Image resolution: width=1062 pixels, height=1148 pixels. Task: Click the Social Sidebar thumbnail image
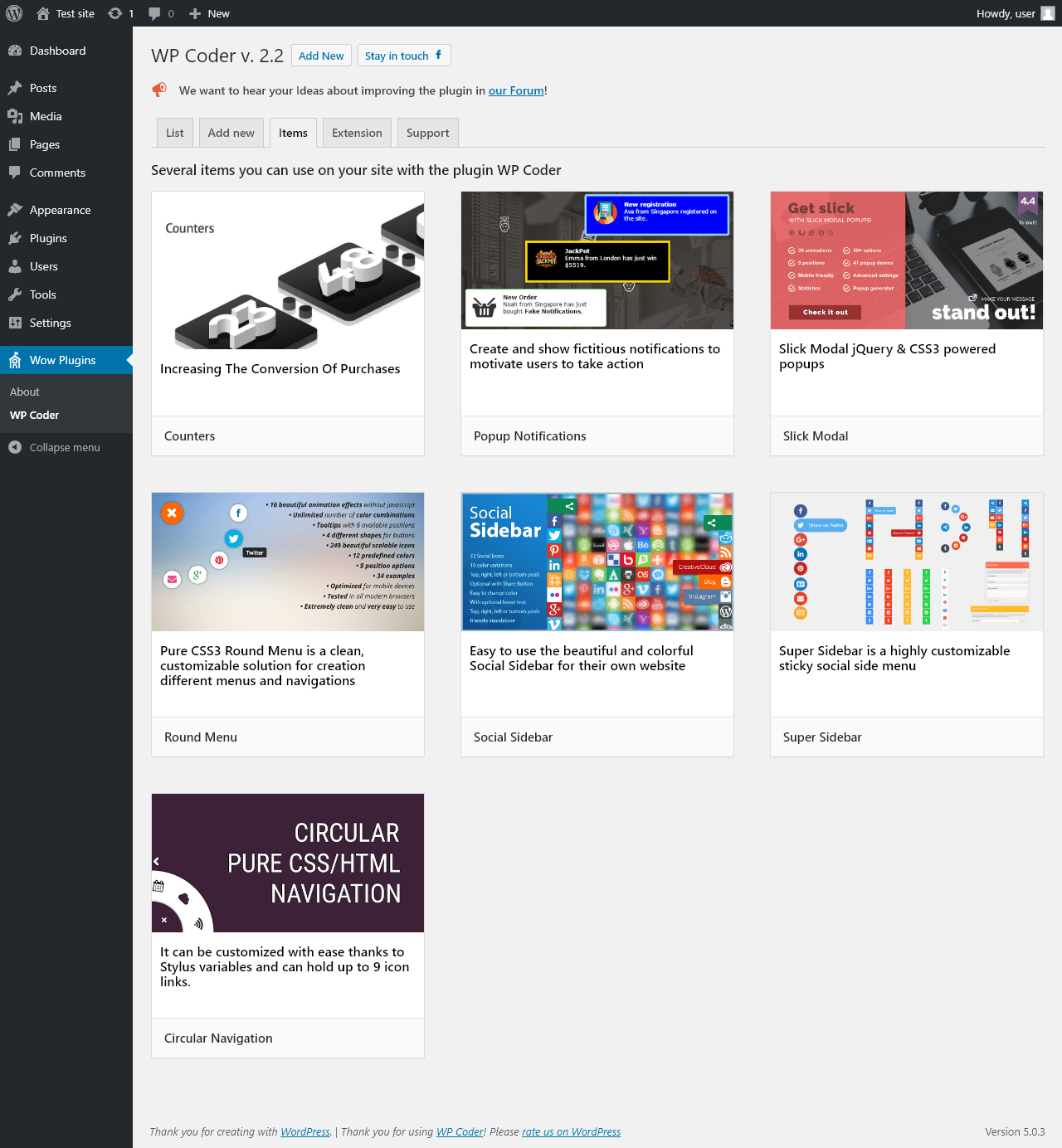tap(597, 562)
